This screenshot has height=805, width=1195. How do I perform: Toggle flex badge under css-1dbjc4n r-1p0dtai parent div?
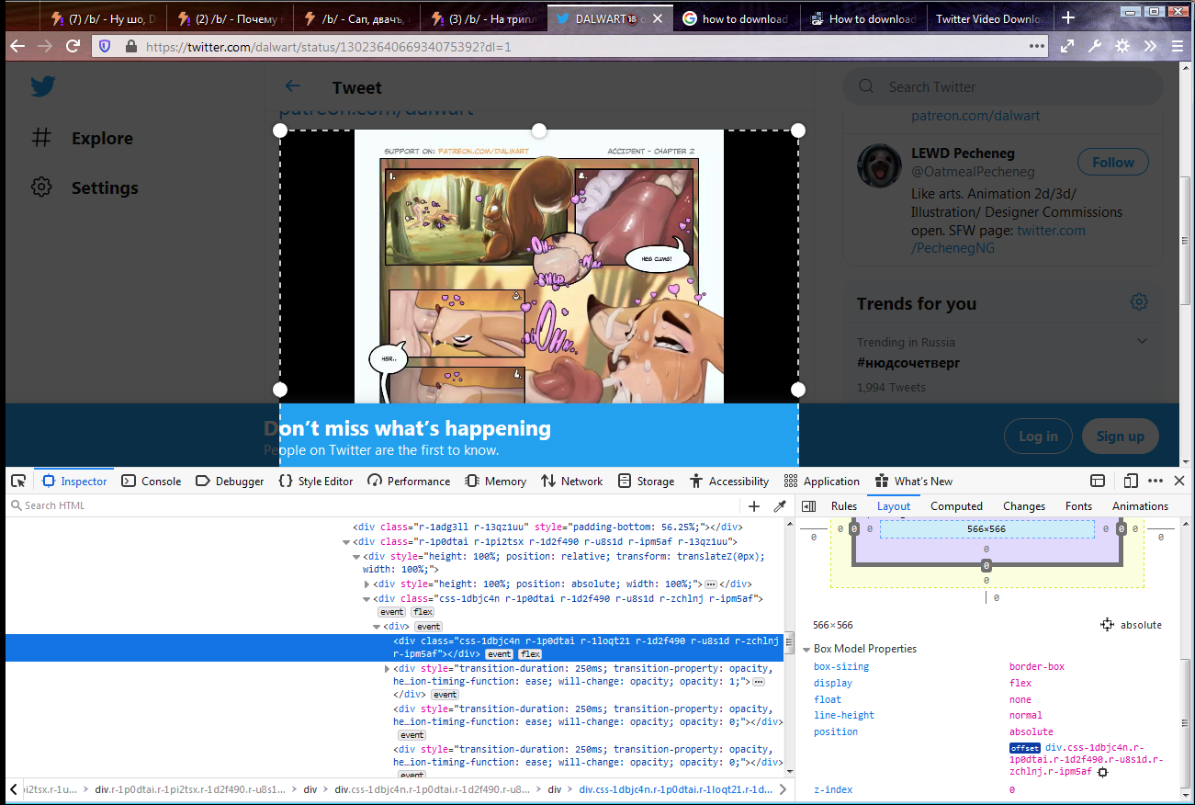(423, 612)
